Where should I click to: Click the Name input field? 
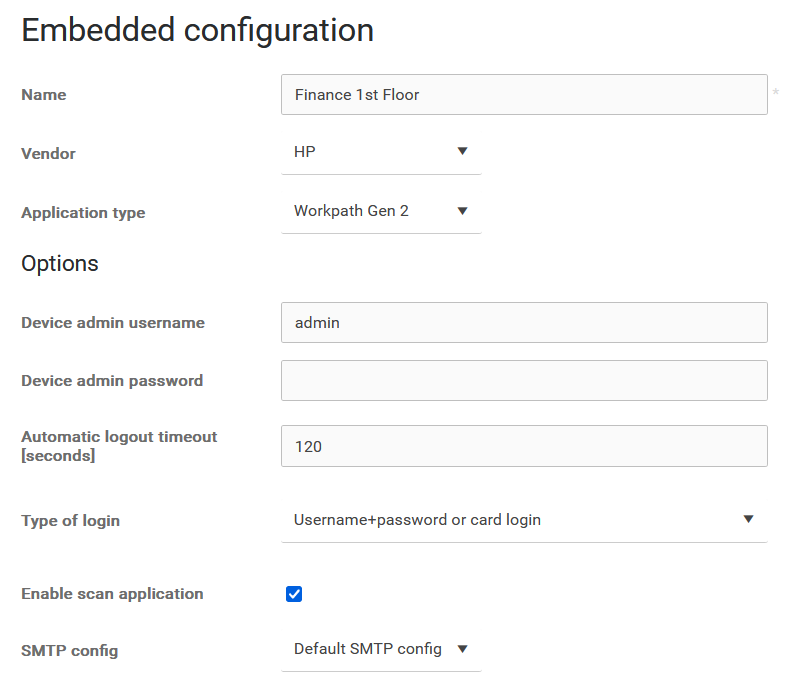(x=523, y=95)
